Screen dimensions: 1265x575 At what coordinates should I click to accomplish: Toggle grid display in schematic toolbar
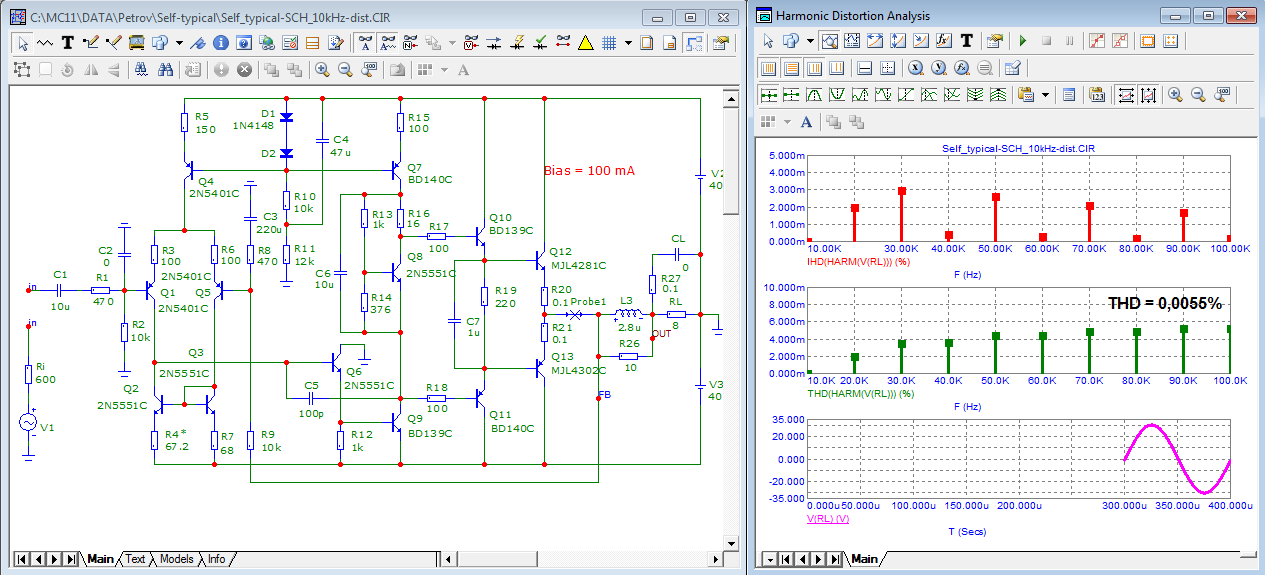click(608, 43)
